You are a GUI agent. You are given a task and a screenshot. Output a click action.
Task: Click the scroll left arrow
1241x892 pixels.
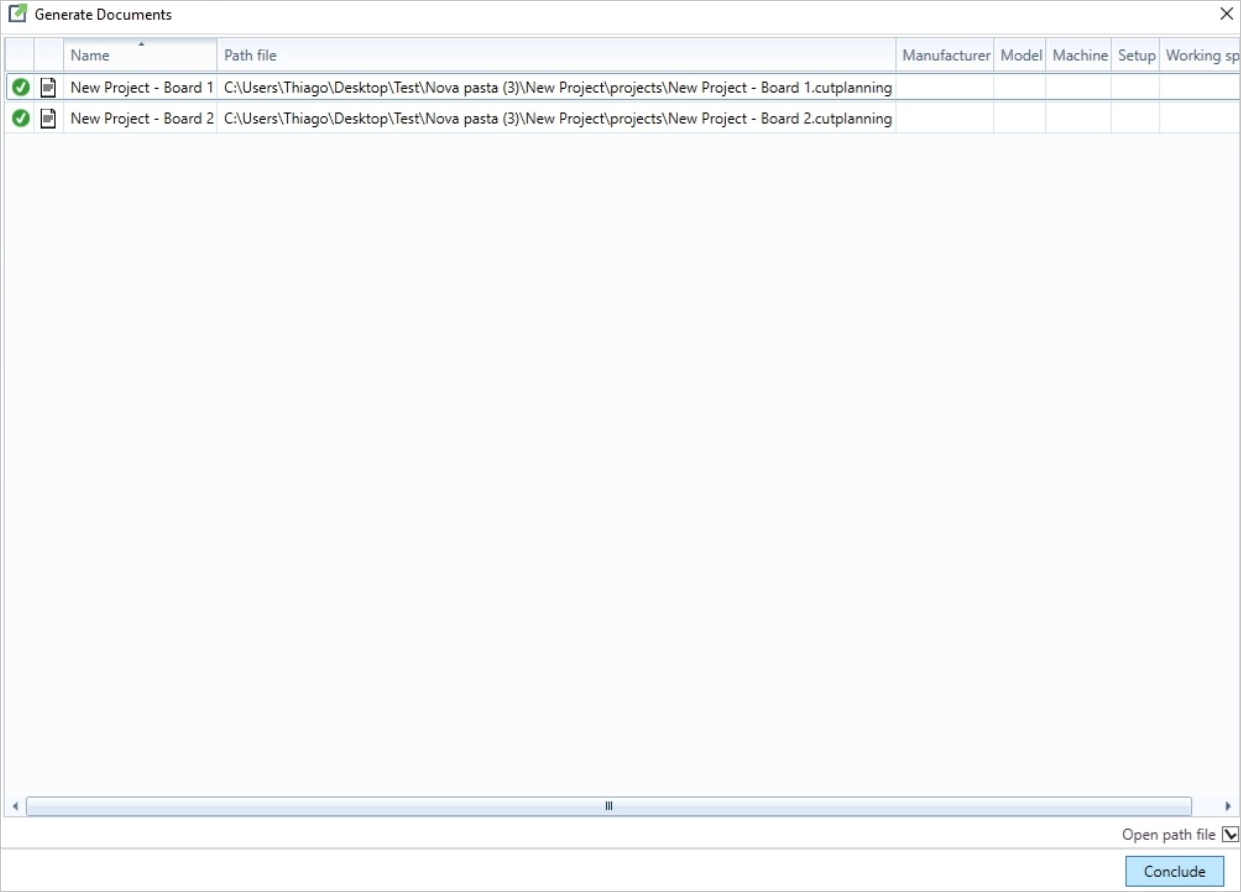pos(14,806)
